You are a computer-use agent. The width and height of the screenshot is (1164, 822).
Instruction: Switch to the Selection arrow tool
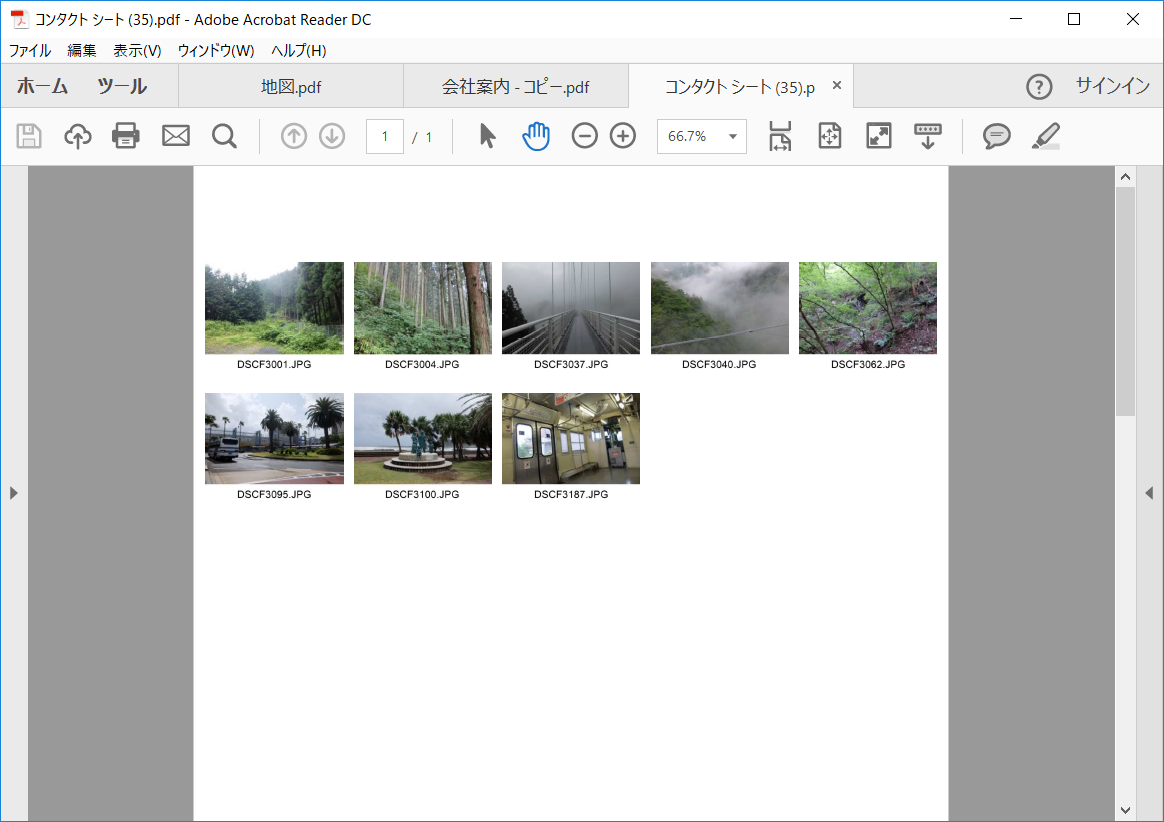(x=487, y=135)
